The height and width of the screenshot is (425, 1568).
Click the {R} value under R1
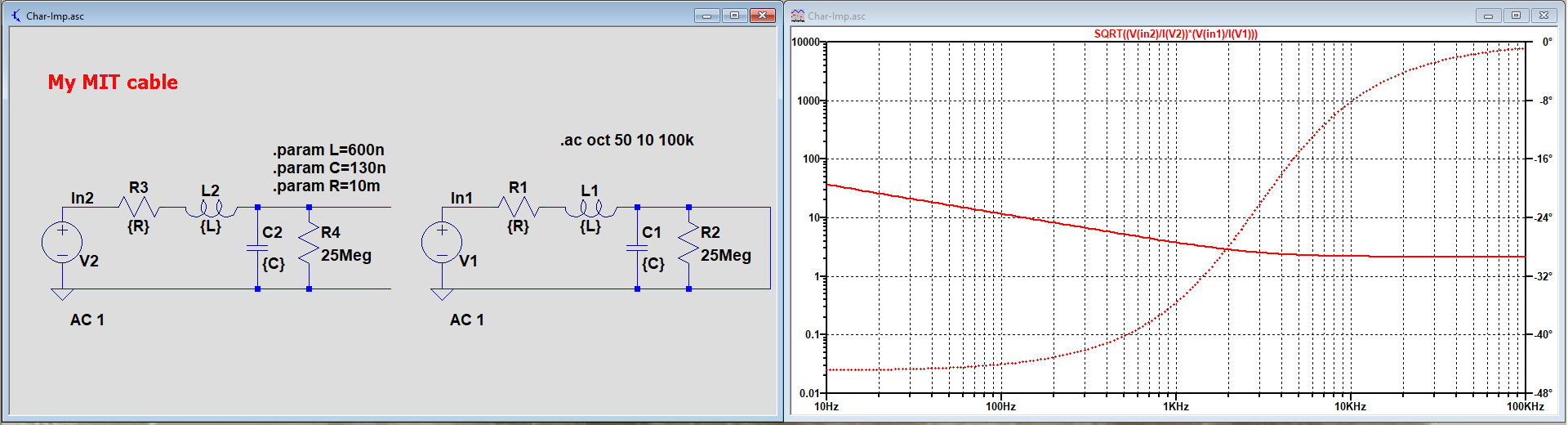click(x=519, y=226)
